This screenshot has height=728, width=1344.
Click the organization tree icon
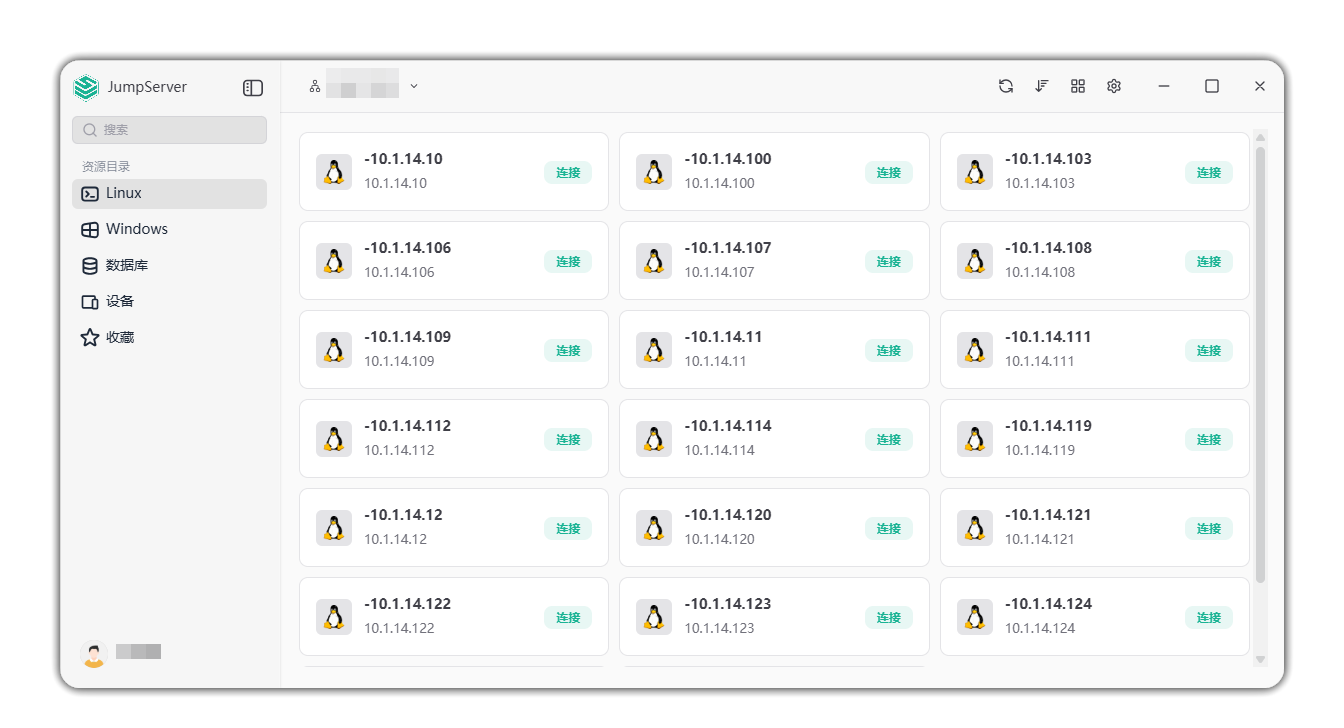[x=315, y=85]
